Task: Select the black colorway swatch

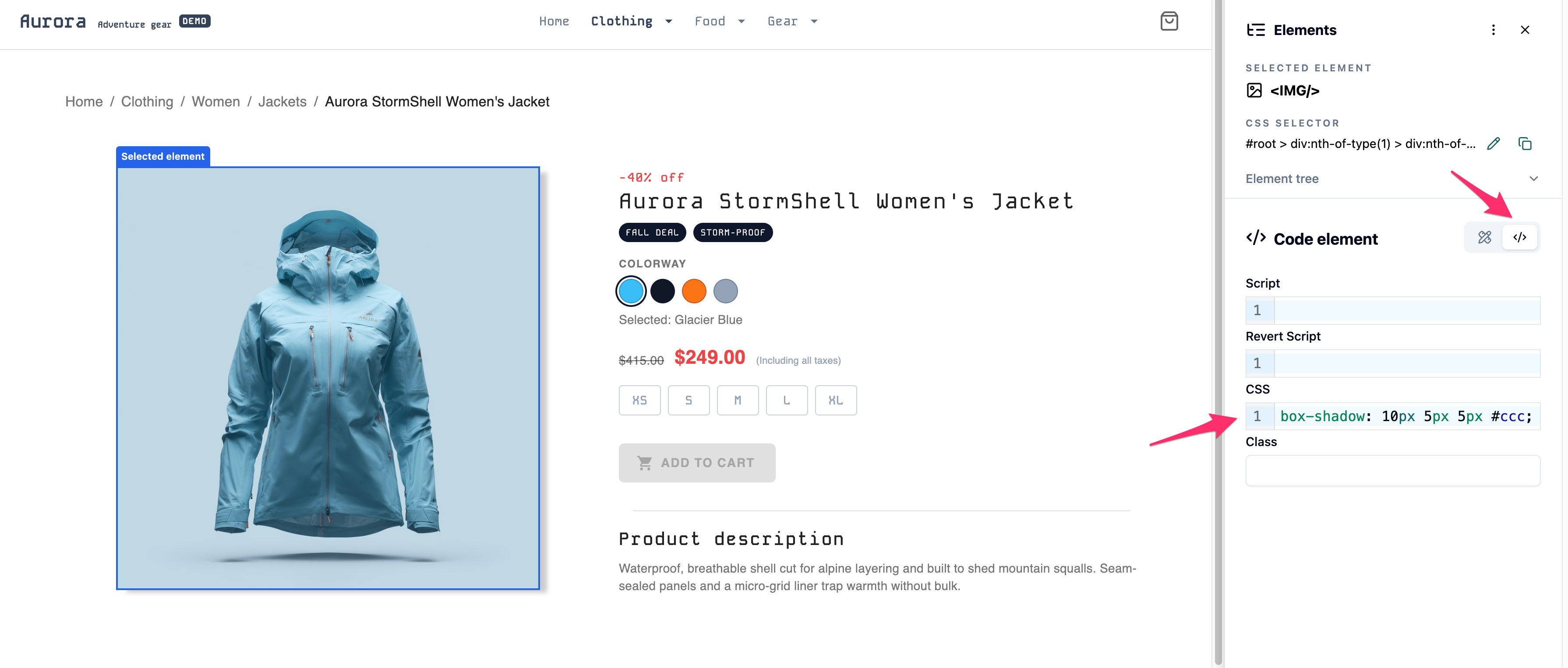Action: pyautogui.click(x=662, y=291)
